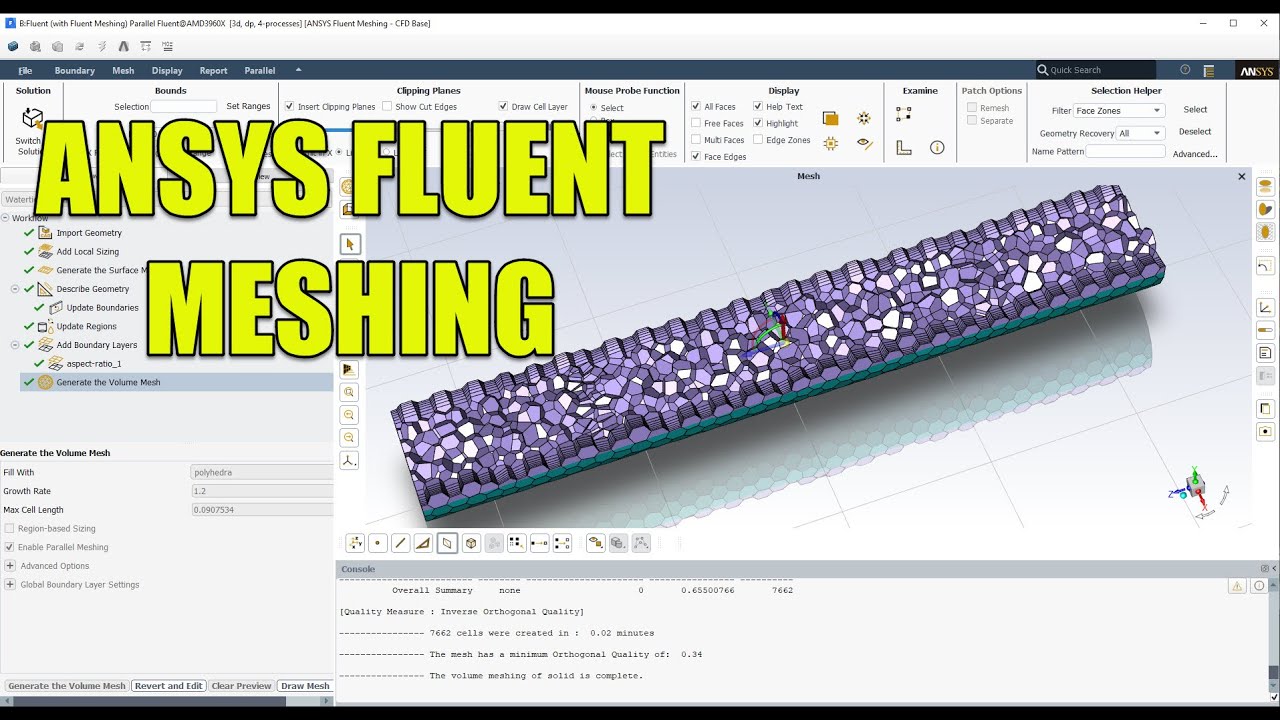Toggle Help Text checkbox
The height and width of the screenshot is (720, 1280).
[x=758, y=107]
